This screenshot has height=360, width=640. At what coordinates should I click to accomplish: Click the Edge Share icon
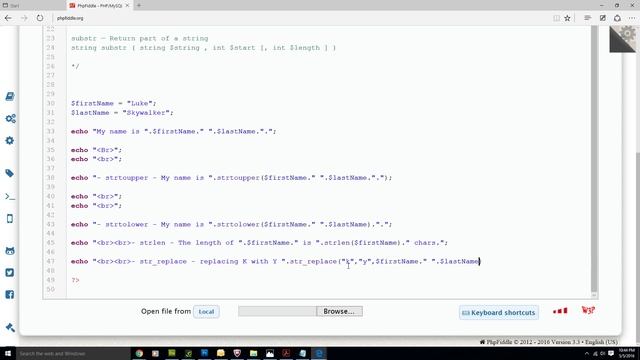(x=617, y=18)
